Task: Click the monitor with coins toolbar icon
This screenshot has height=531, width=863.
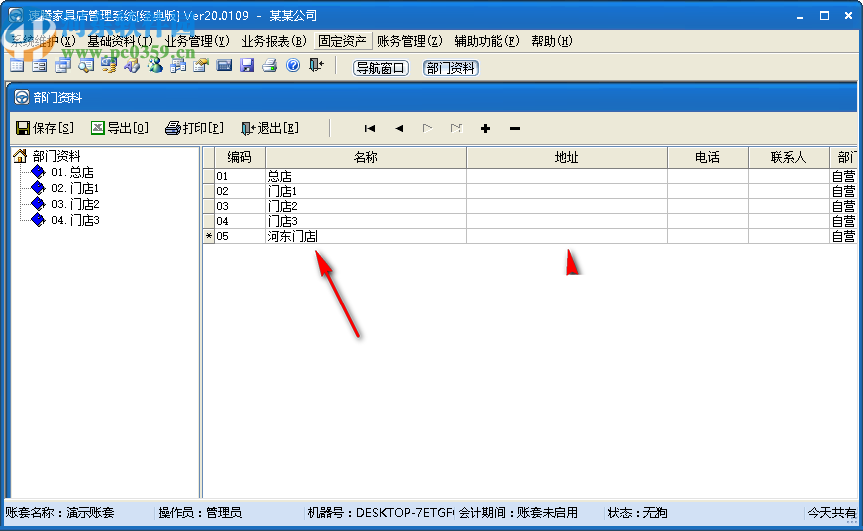Action: (109, 66)
